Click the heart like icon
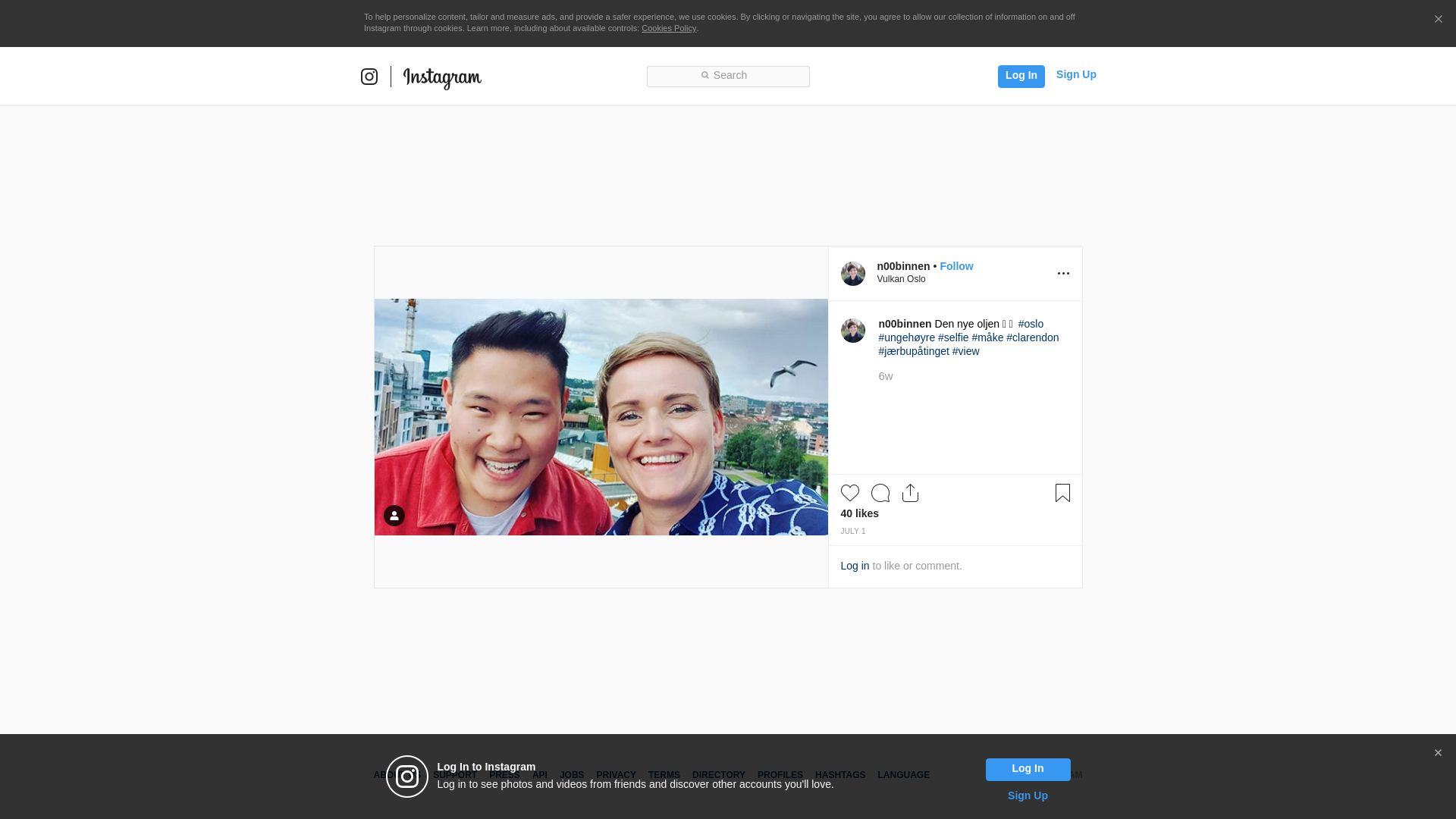 coord(849,493)
